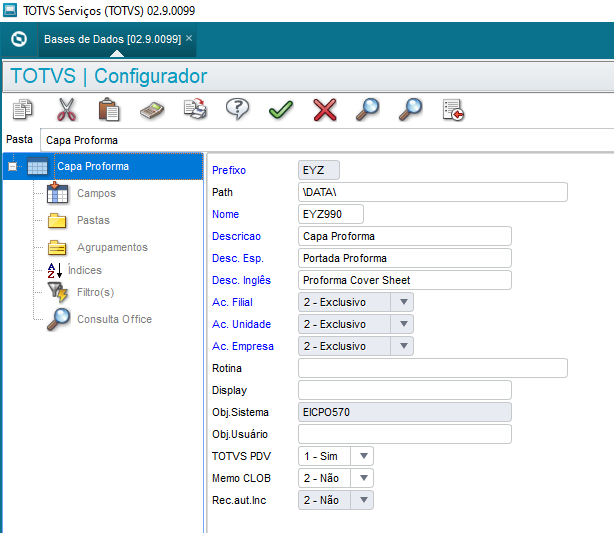The image size is (614, 533).
Task: Click the empty Obj.Usuário input field
Action: (405, 434)
